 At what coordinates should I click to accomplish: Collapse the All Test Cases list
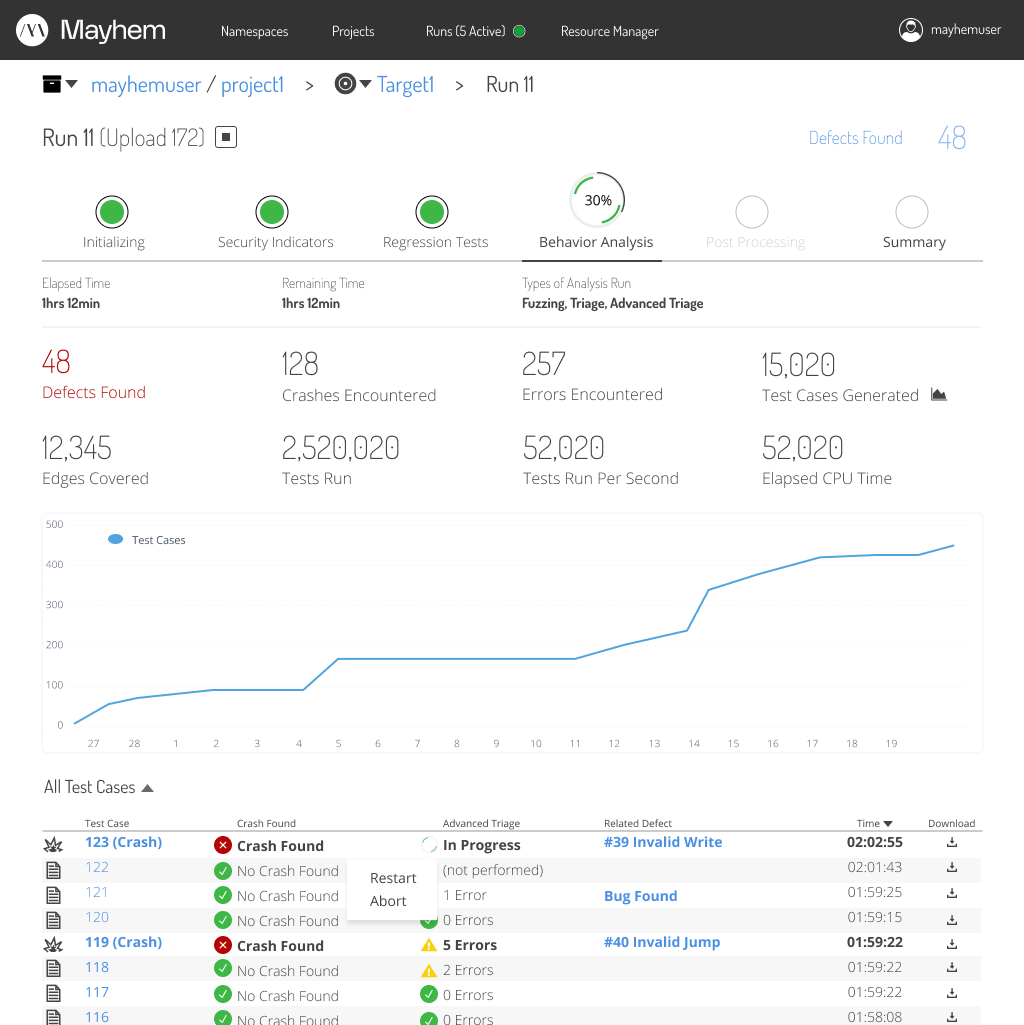point(148,788)
